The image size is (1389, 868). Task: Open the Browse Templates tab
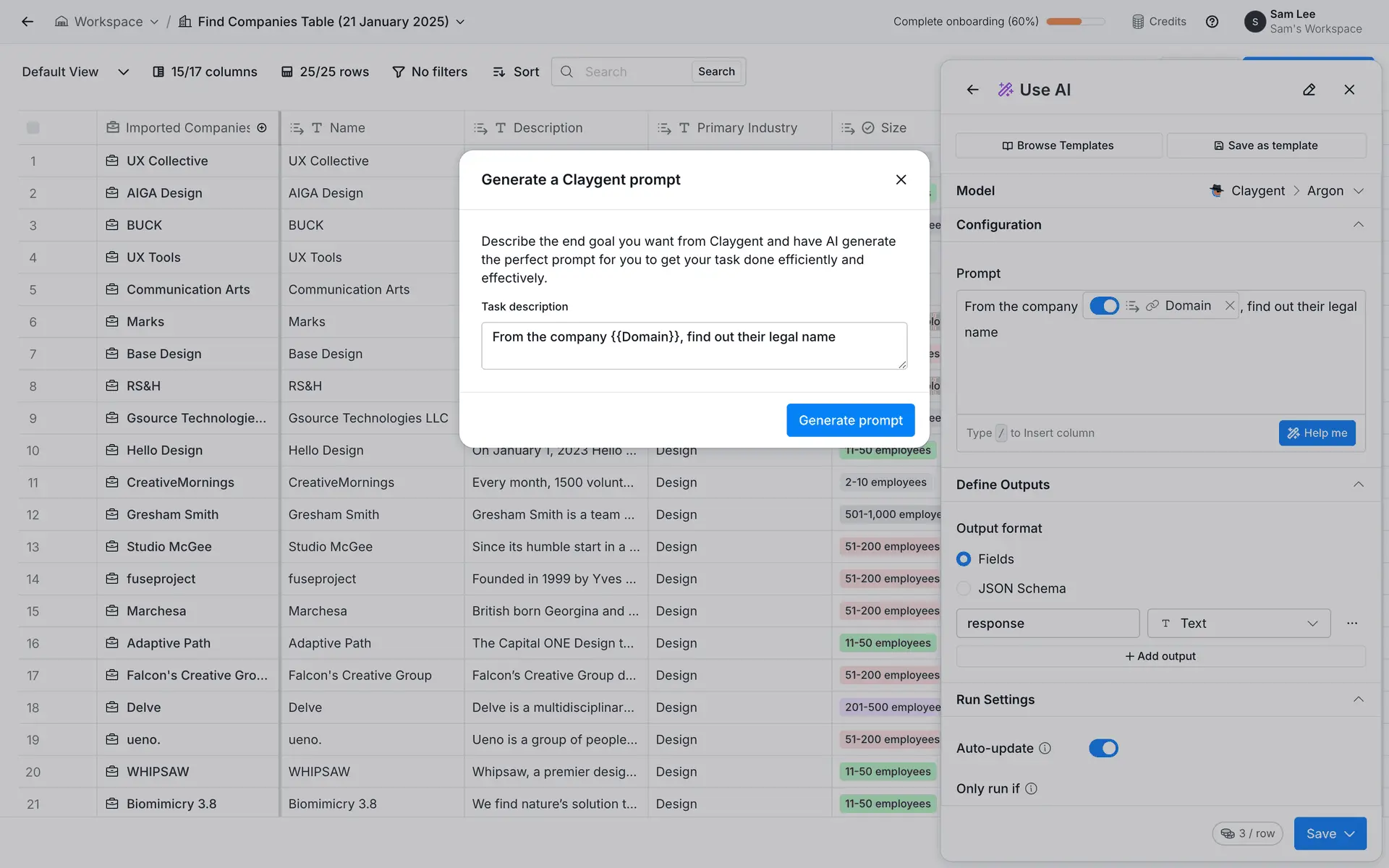(1058, 145)
